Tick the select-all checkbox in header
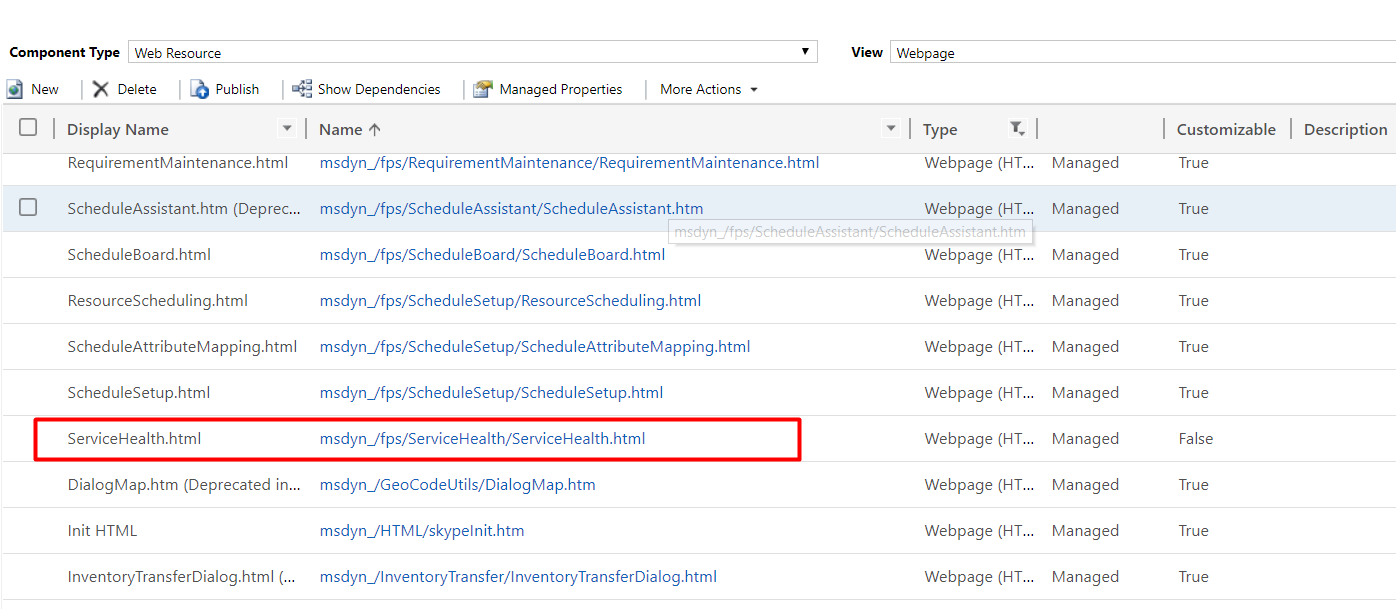Image resolution: width=1396 pixels, height=609 pixels. coord(28,127)
